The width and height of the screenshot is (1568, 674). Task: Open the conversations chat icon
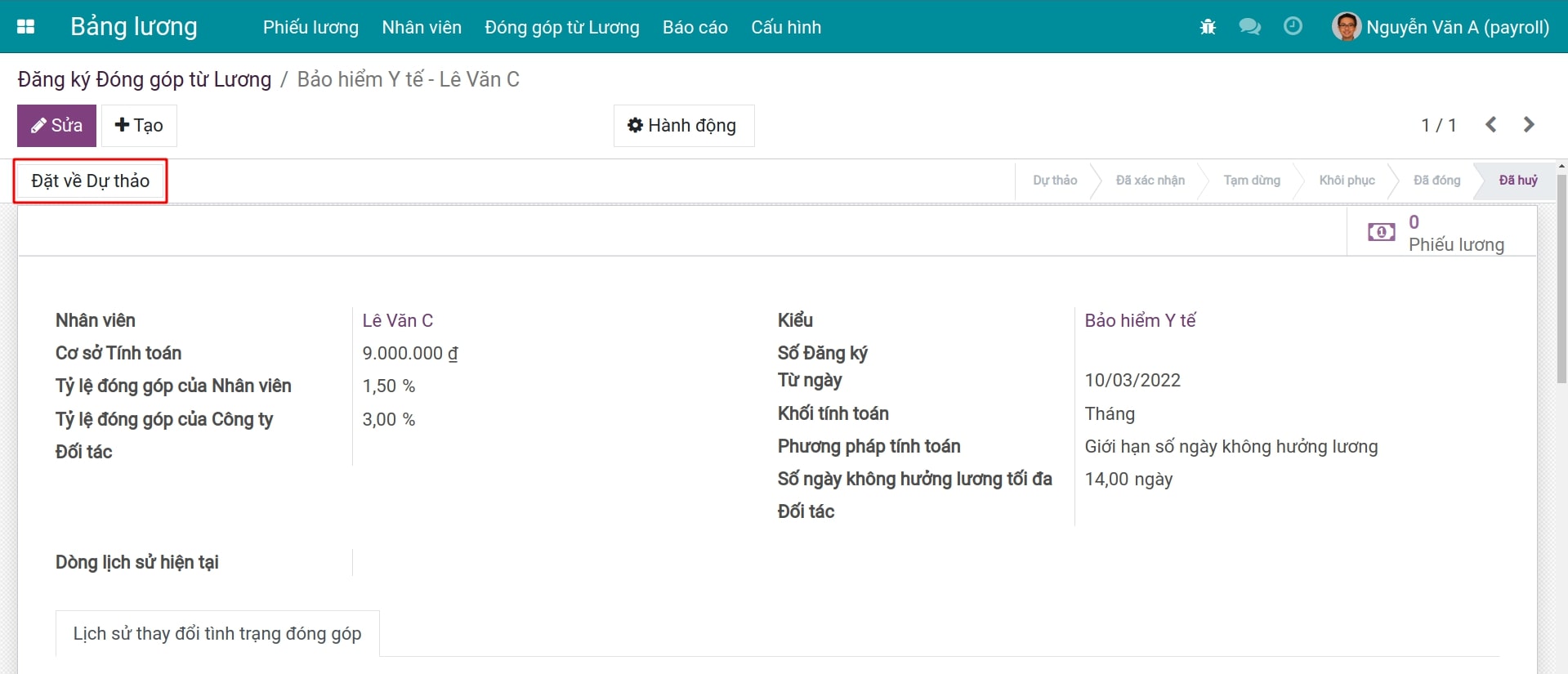coord(1249,27)
